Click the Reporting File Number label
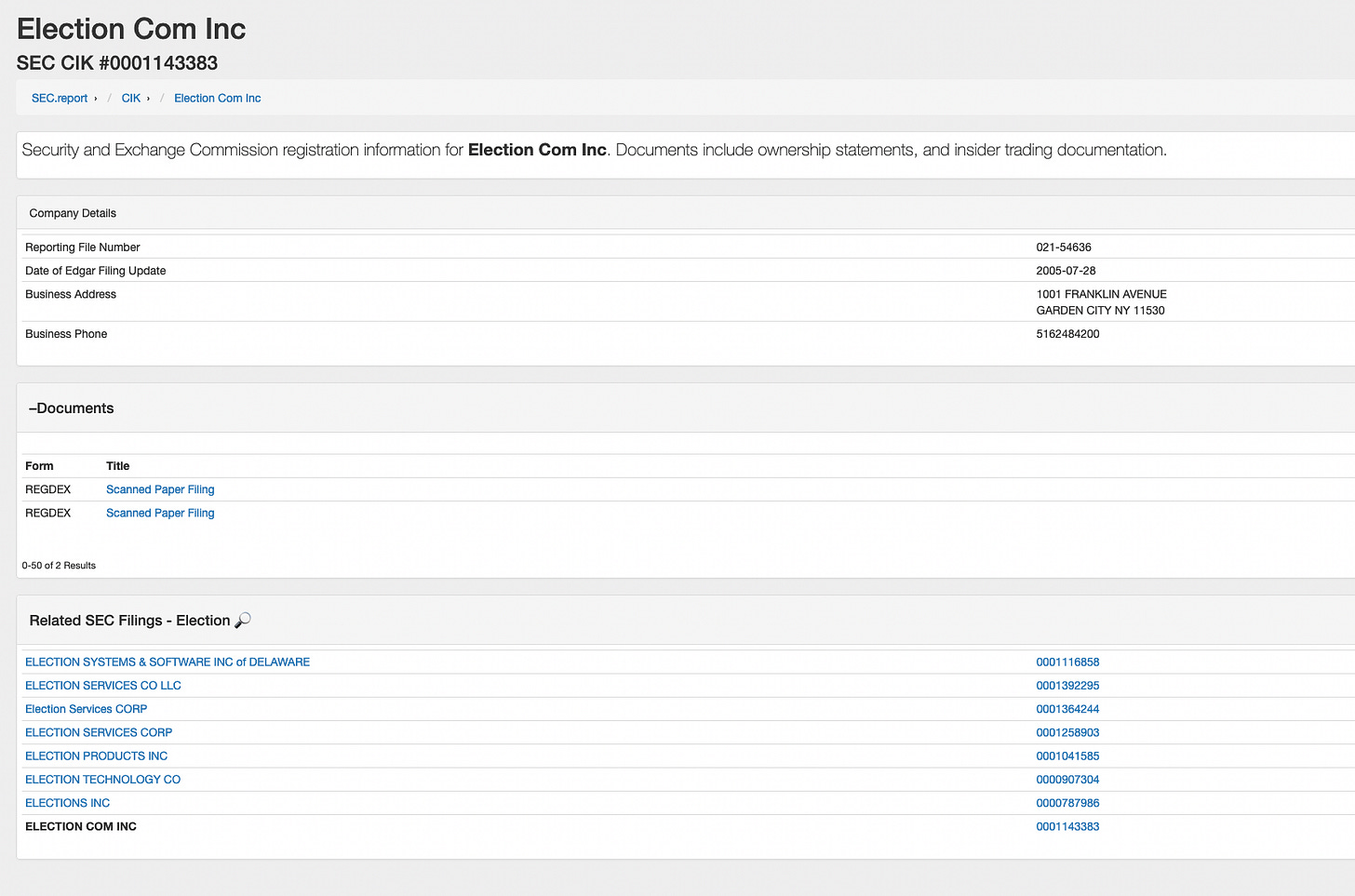The image size is (1355, 896). (83, 247)
